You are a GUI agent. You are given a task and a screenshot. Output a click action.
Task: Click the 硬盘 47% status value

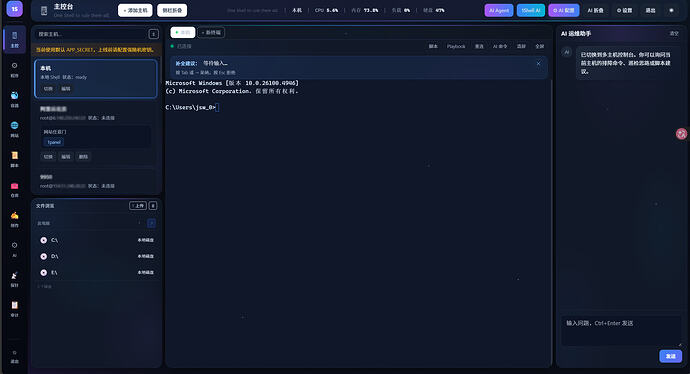(x=433, y=10)
